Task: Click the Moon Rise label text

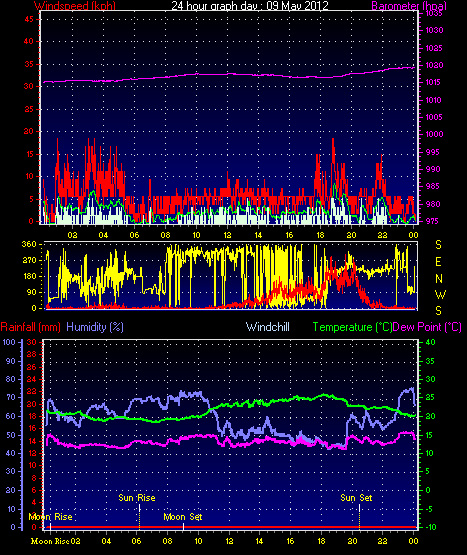Action: [x=51, y=517]
